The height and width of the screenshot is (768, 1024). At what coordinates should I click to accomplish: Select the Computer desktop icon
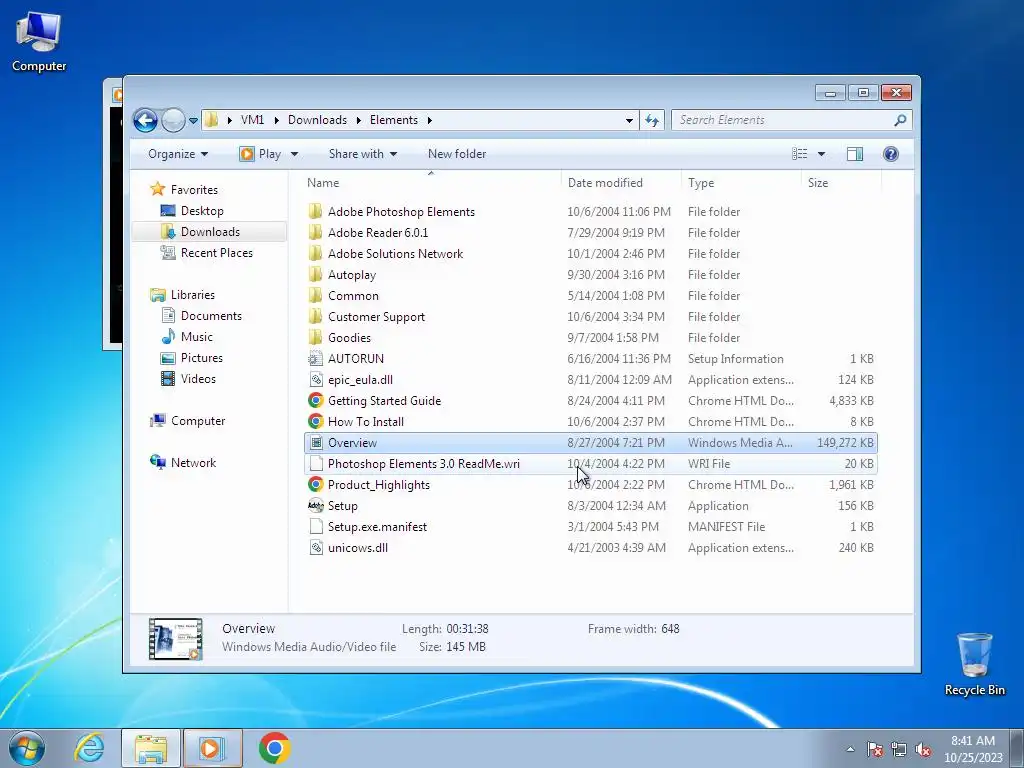(x=39, y=42)
